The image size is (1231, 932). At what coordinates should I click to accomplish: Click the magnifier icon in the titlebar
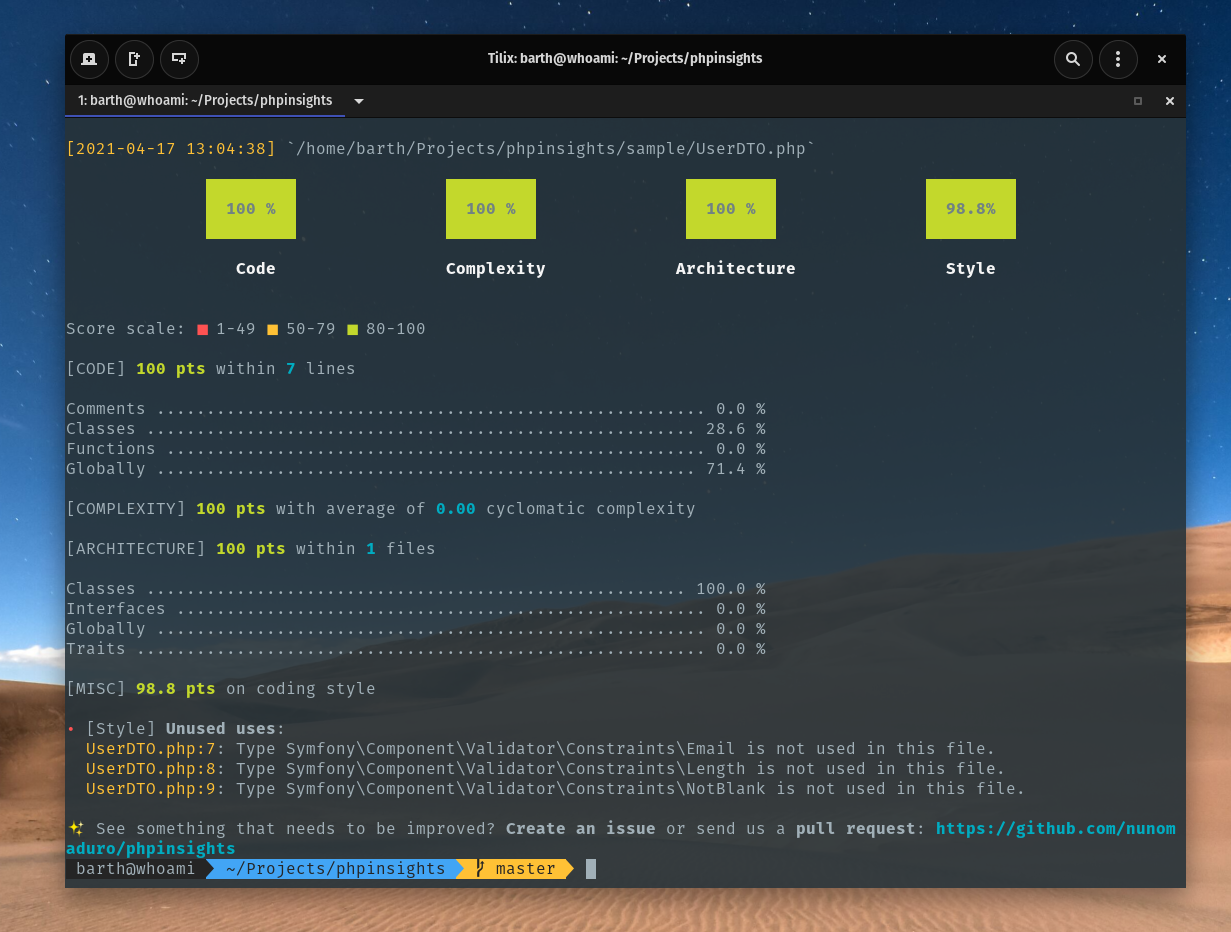click(x=1073, y=59)
